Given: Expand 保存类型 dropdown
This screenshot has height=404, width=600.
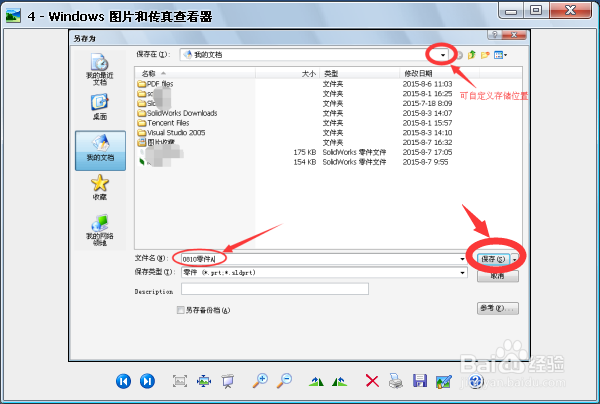Looking at the screenshot, I should pyautogui.click(x=462, y=273).
